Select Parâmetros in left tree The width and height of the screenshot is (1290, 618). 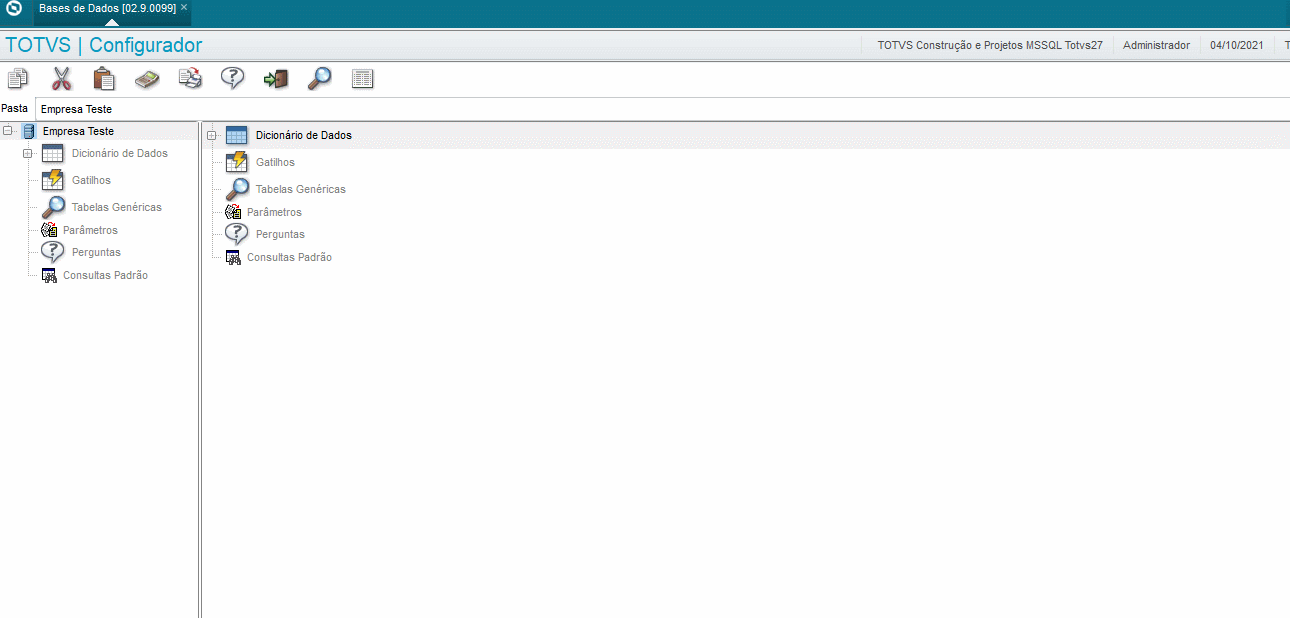[x=90, y=230]
